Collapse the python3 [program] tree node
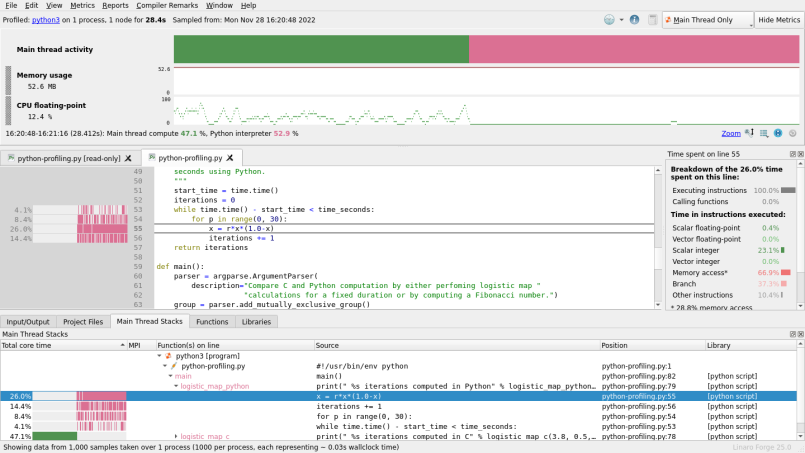This screenshot has width=805, height=453. 159,355
